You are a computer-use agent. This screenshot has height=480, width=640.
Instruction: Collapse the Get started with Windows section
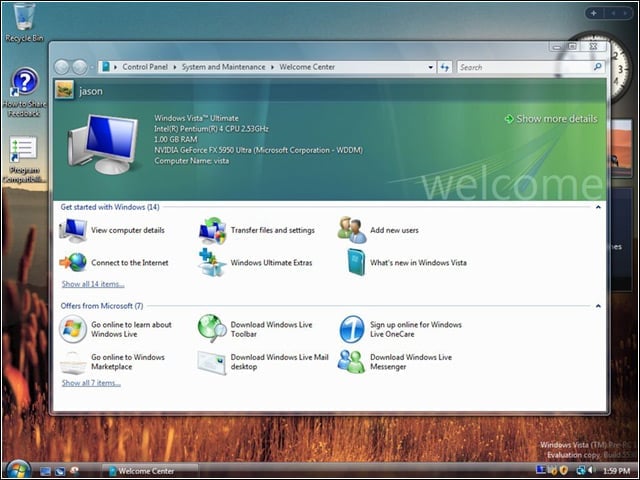(598, 207)
